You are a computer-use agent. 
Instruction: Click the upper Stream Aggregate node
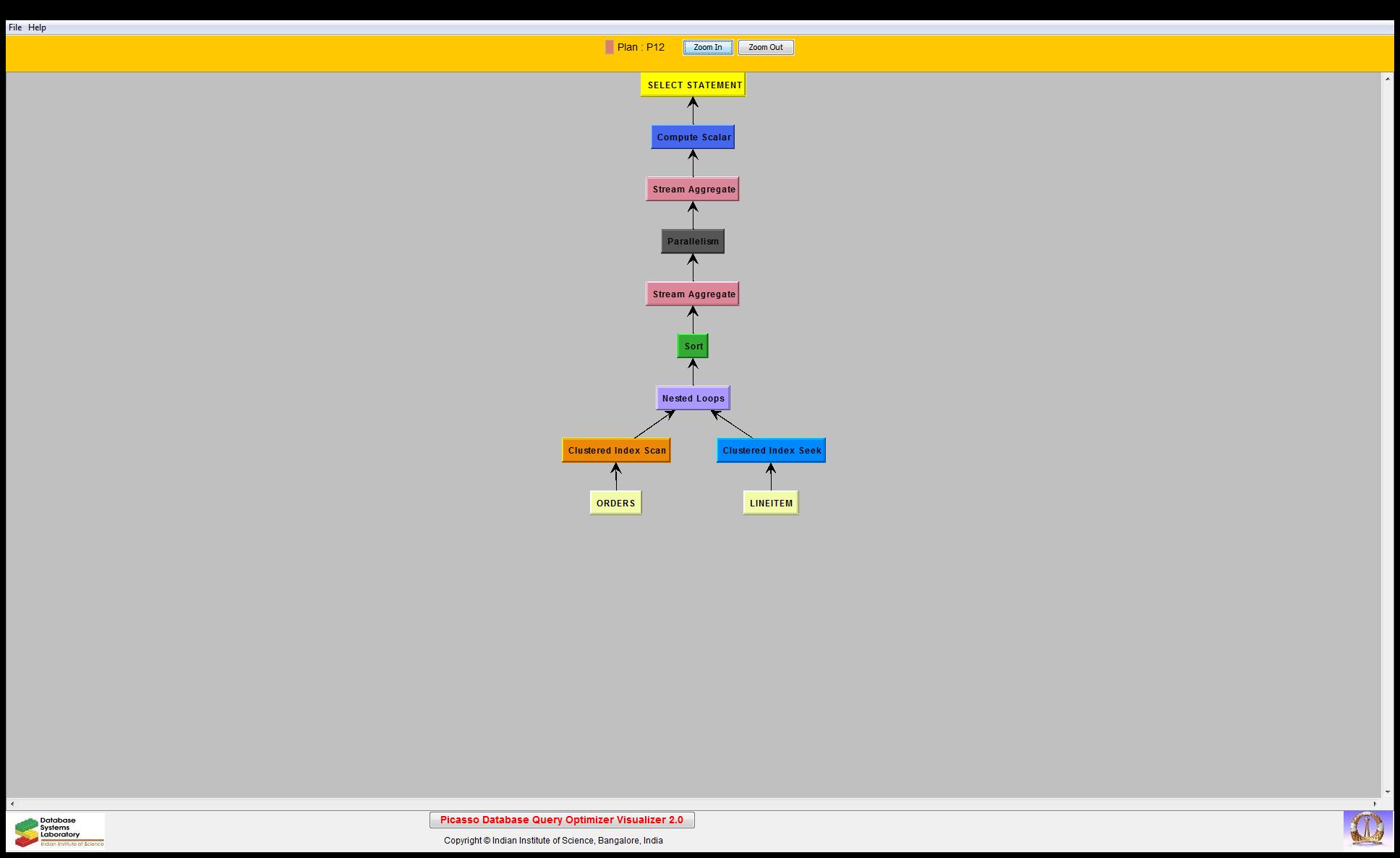(x=693, y=189)
